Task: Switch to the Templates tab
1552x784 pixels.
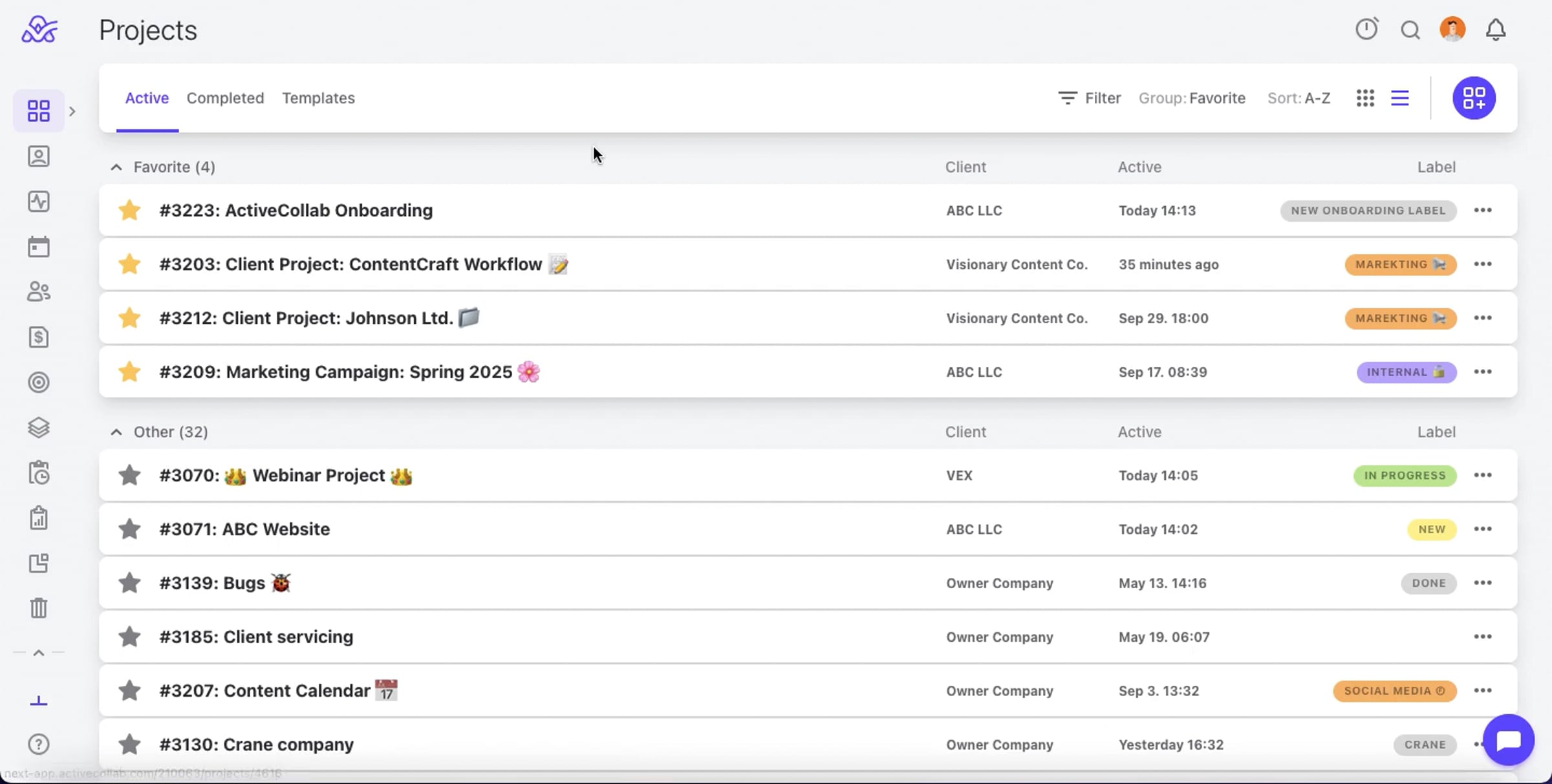Action: 318,98
